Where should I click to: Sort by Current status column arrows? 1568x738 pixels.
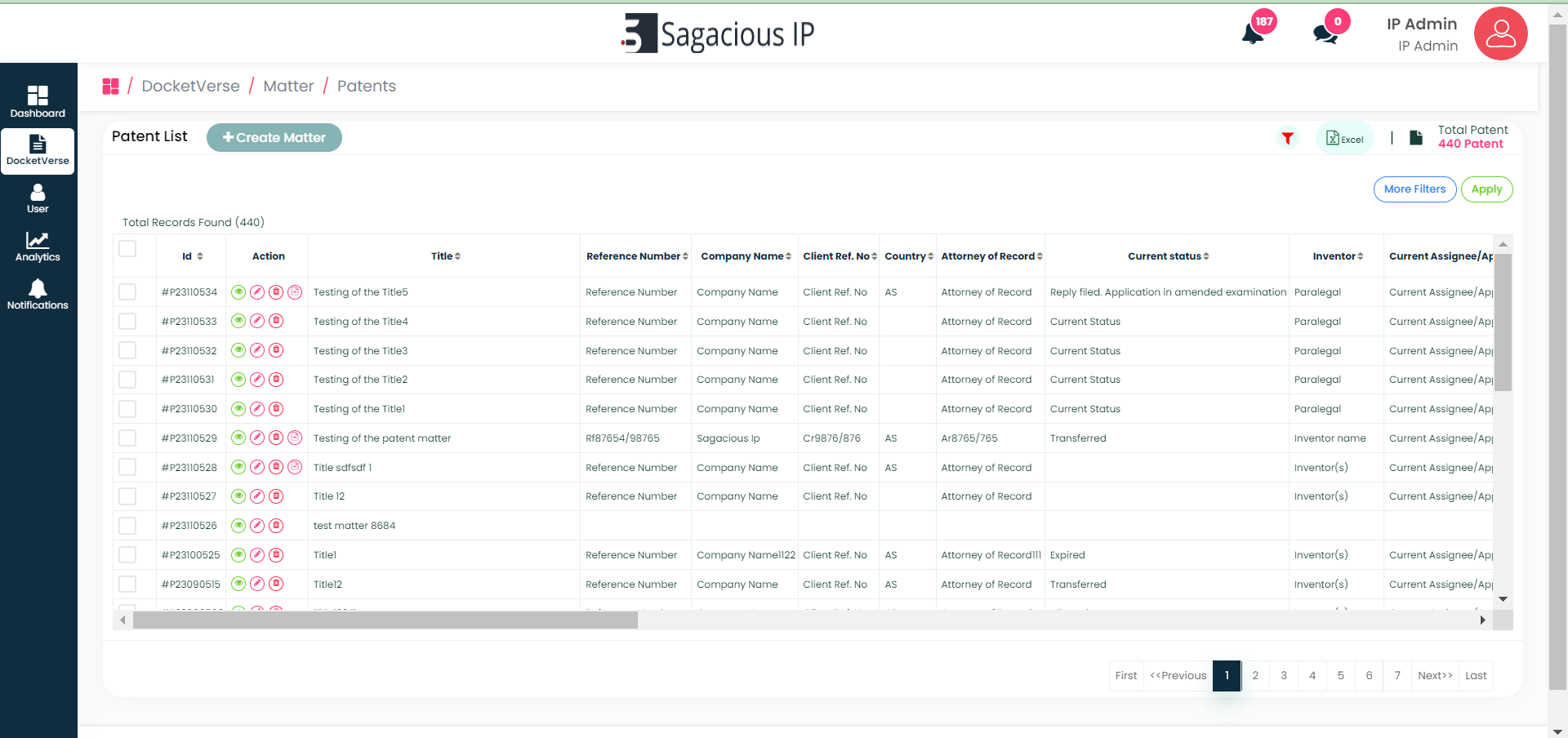point(1205,256)
